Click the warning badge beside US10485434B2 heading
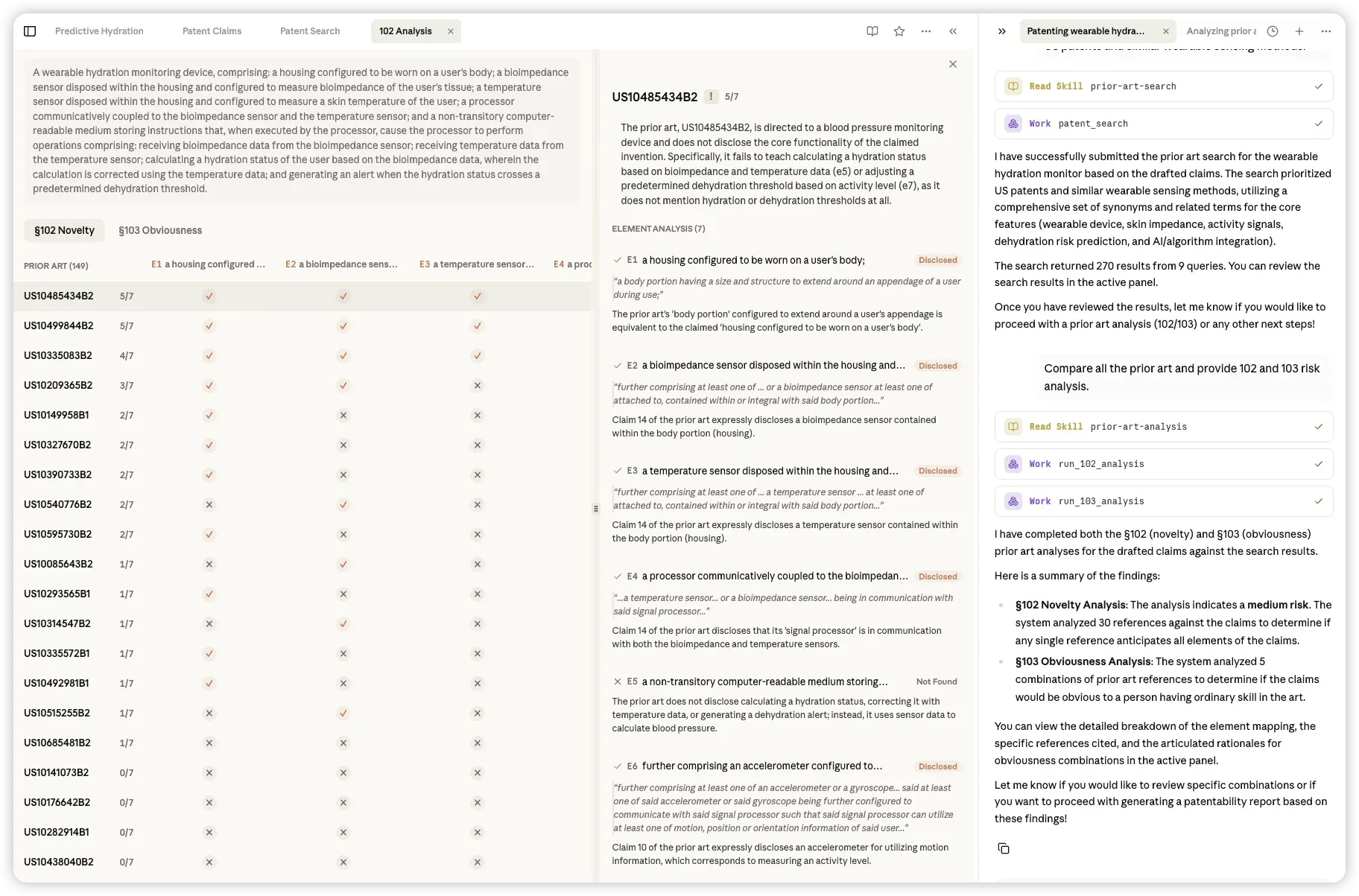The image size is (1359, 896). pyautogui.click(x=711, y=97)
